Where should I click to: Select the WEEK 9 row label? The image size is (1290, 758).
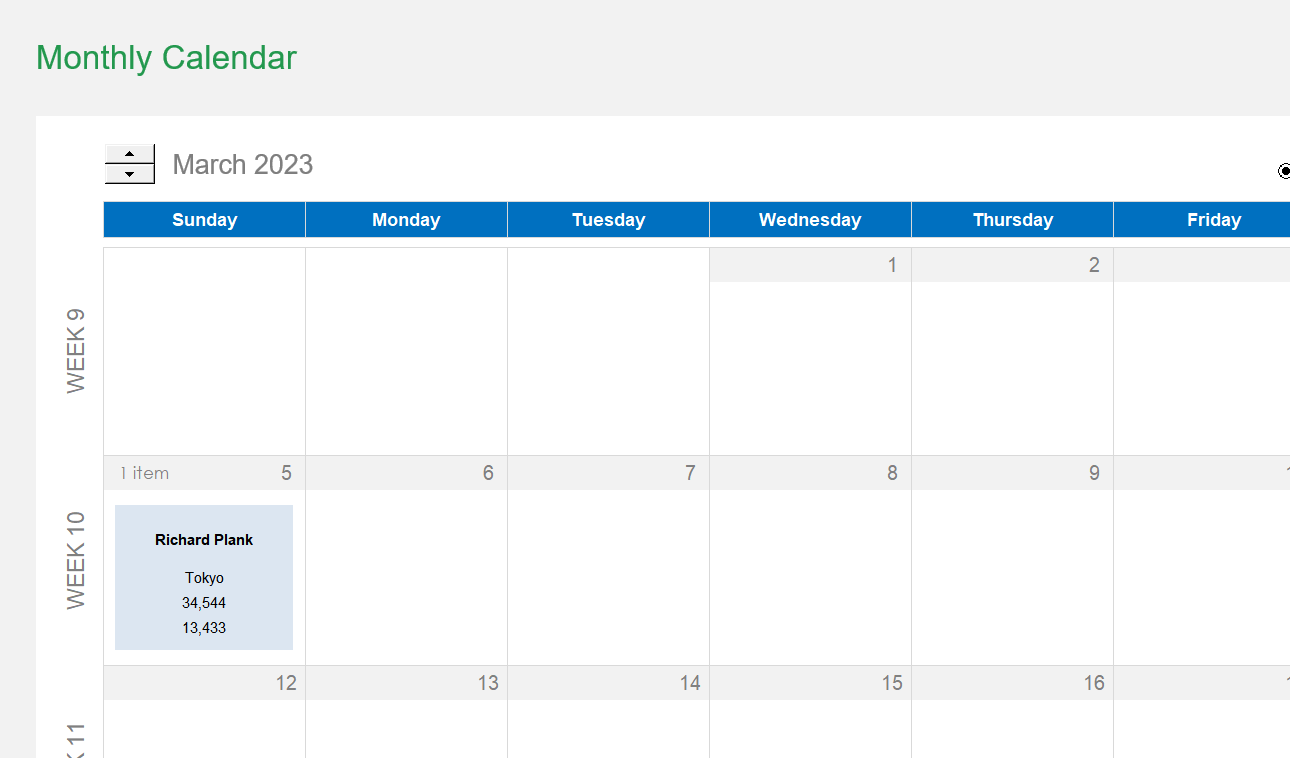75,349
